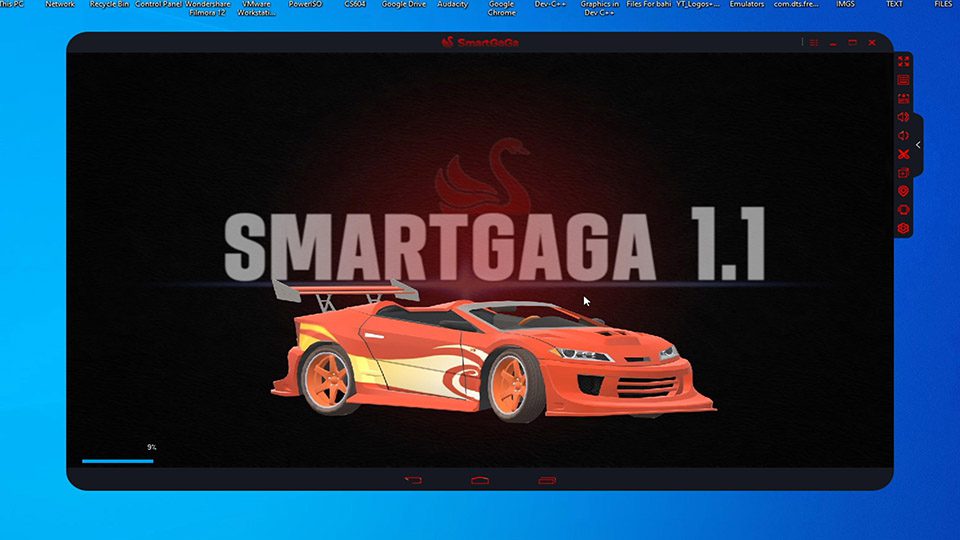Maximize the SmartGaGa window
The image size is (960, 540).
click(x=852, y=43)
